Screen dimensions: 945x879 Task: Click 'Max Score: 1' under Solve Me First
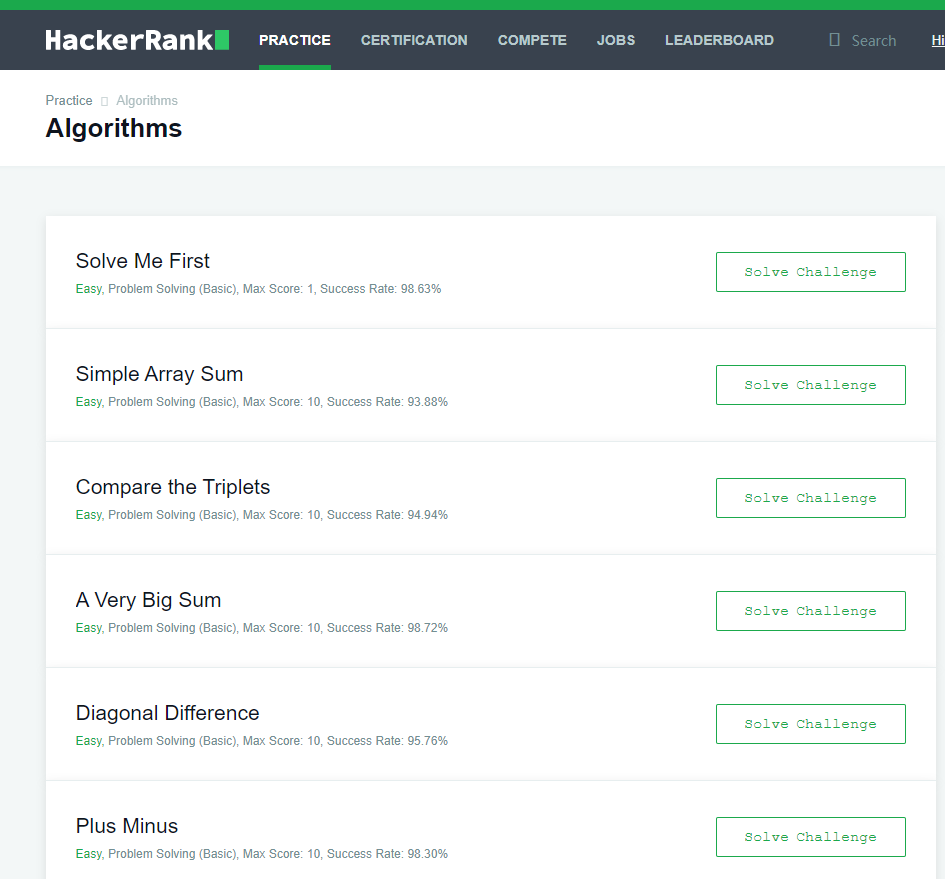click(278, 289)
